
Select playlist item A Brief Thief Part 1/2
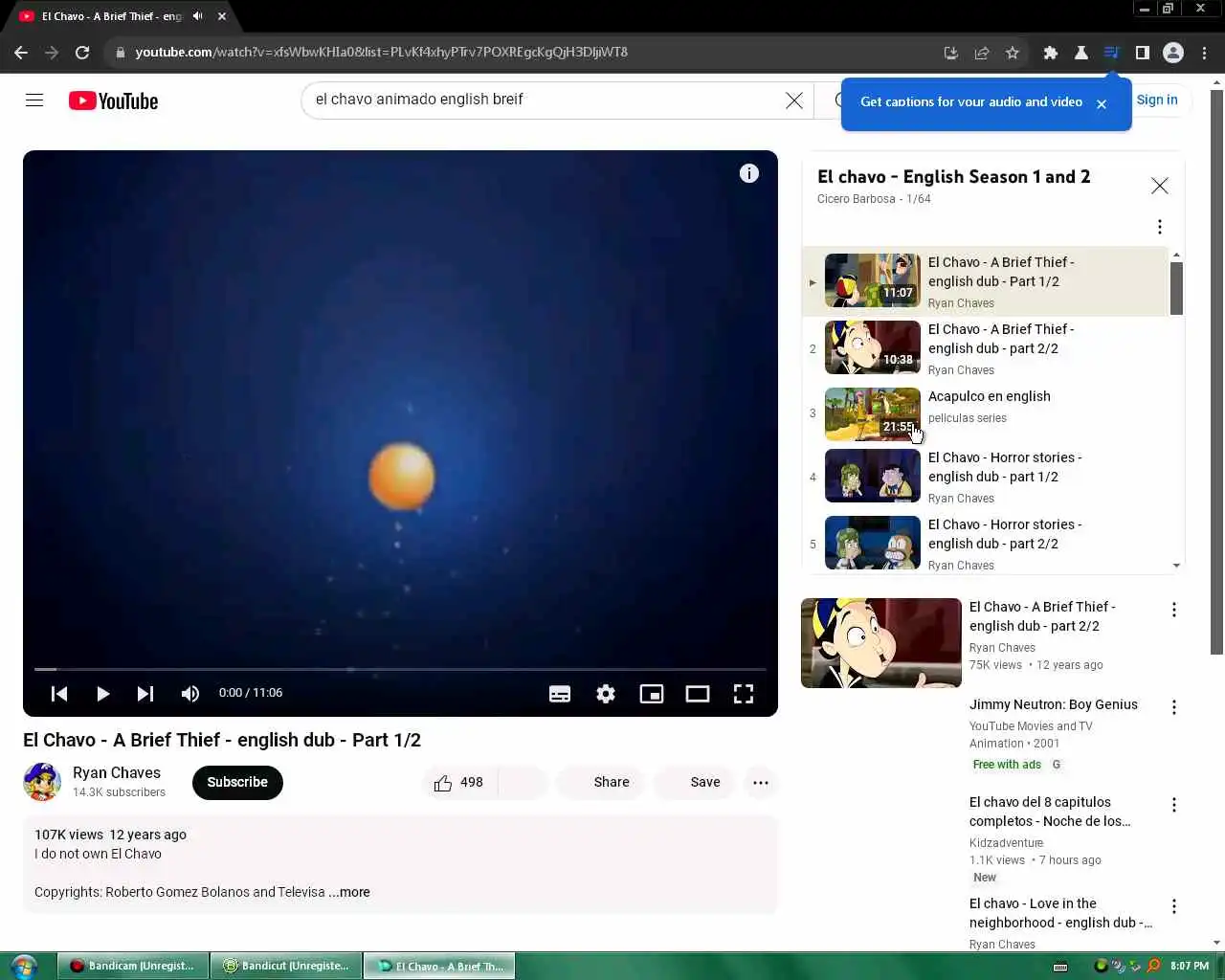(x=985, y=281)
